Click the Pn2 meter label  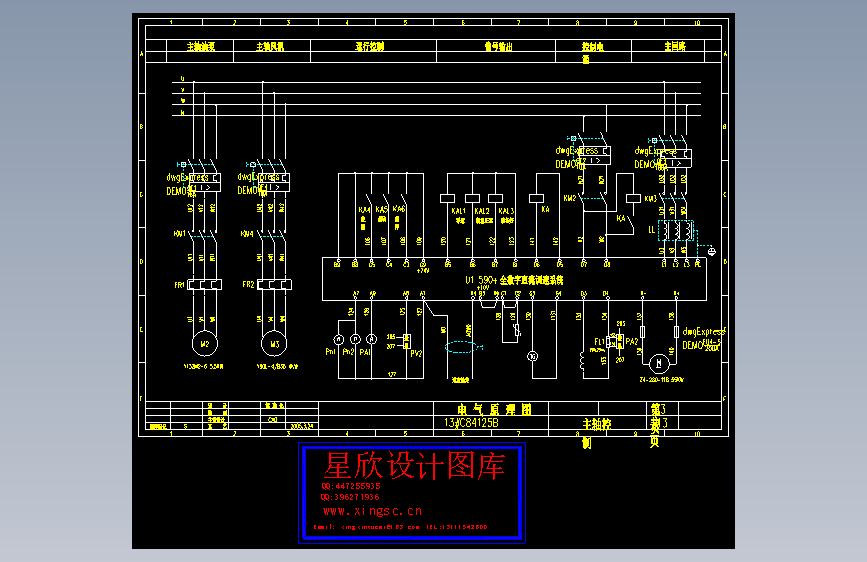tap(348, 351)
